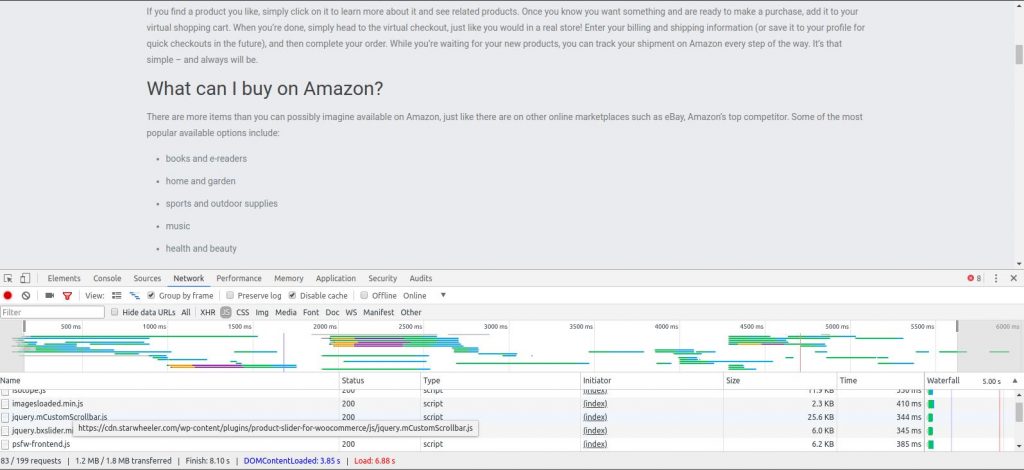Open (index) initiator link for psfw-frontend.js
Viewport: 1024px width, 470px height.
[595, 444]
